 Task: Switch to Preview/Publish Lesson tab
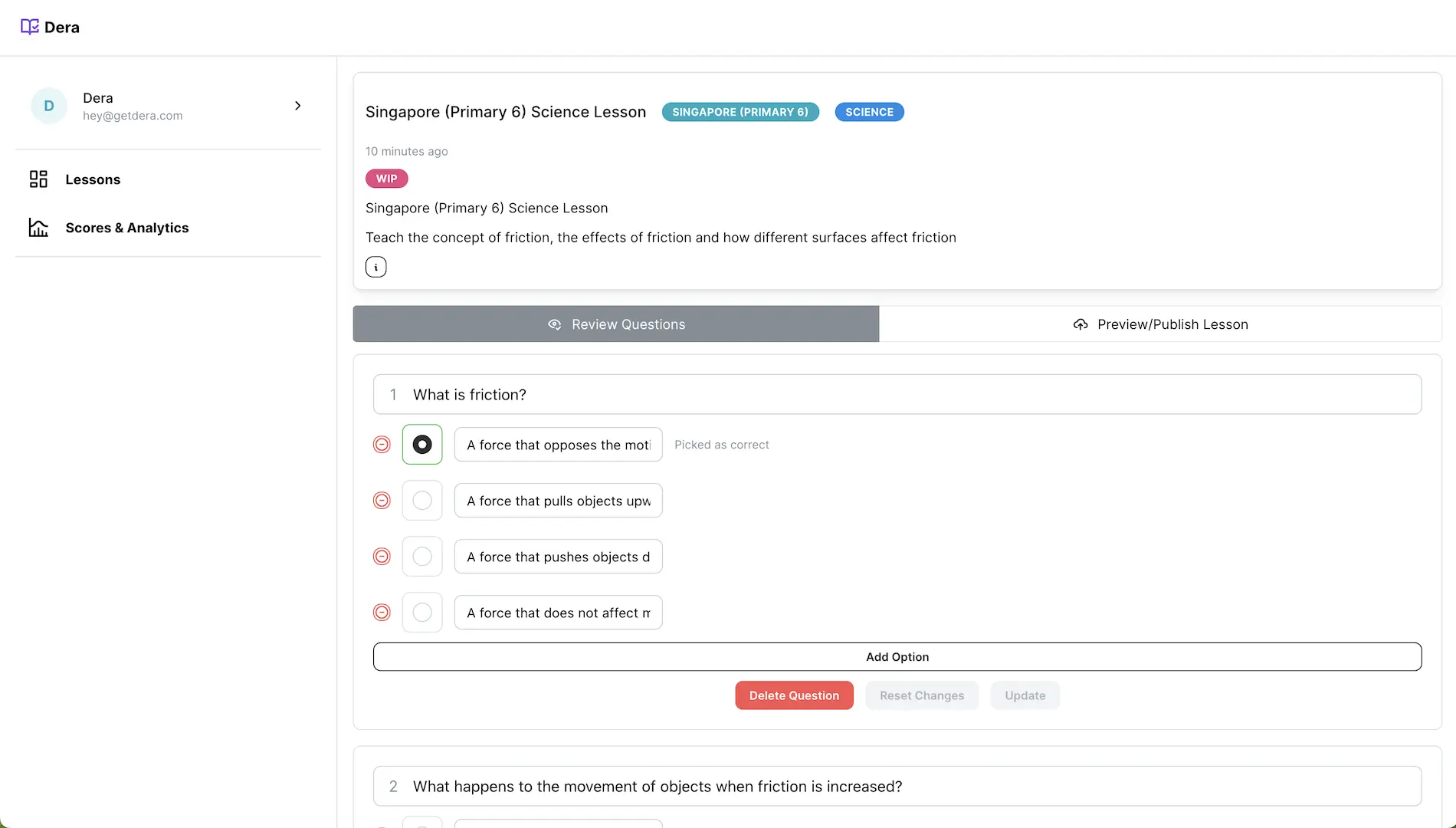[1160, 324]
